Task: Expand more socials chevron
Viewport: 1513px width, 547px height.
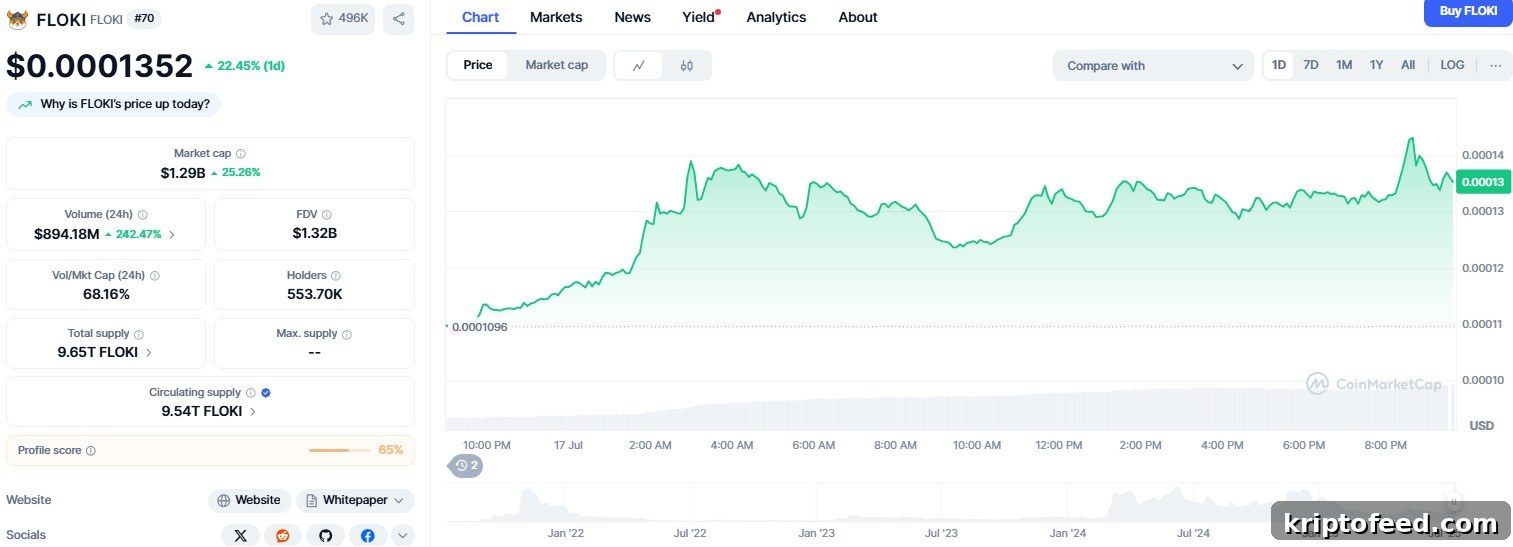Action: click(x=402, y=536)
